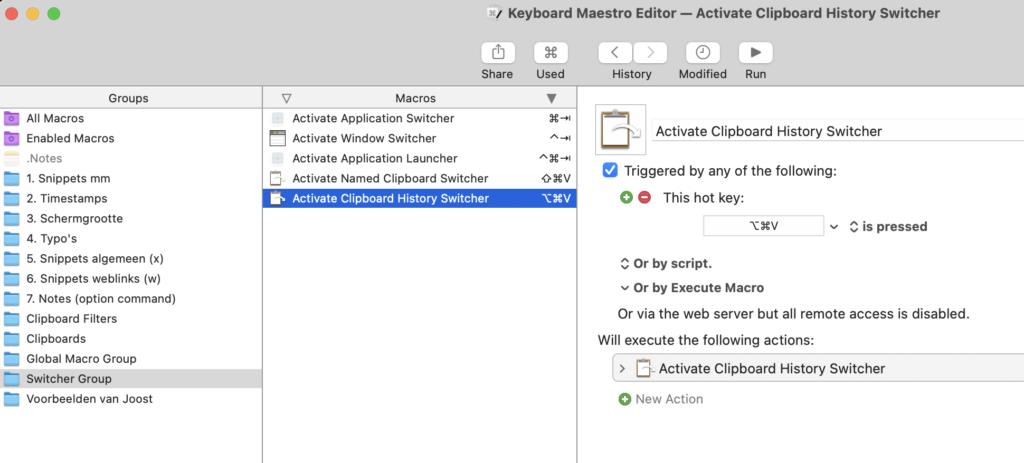
Task: Open the hot key options dropdown arrow
Action: [834, 227]
